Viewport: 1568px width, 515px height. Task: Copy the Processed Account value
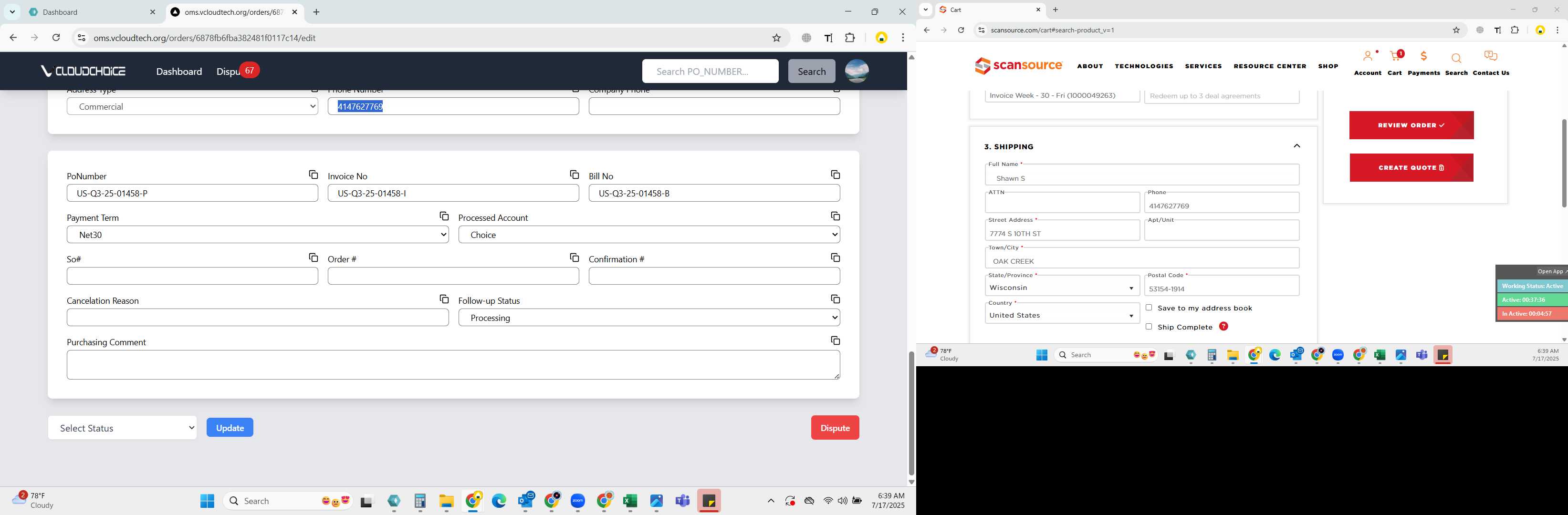coord(835,216)
